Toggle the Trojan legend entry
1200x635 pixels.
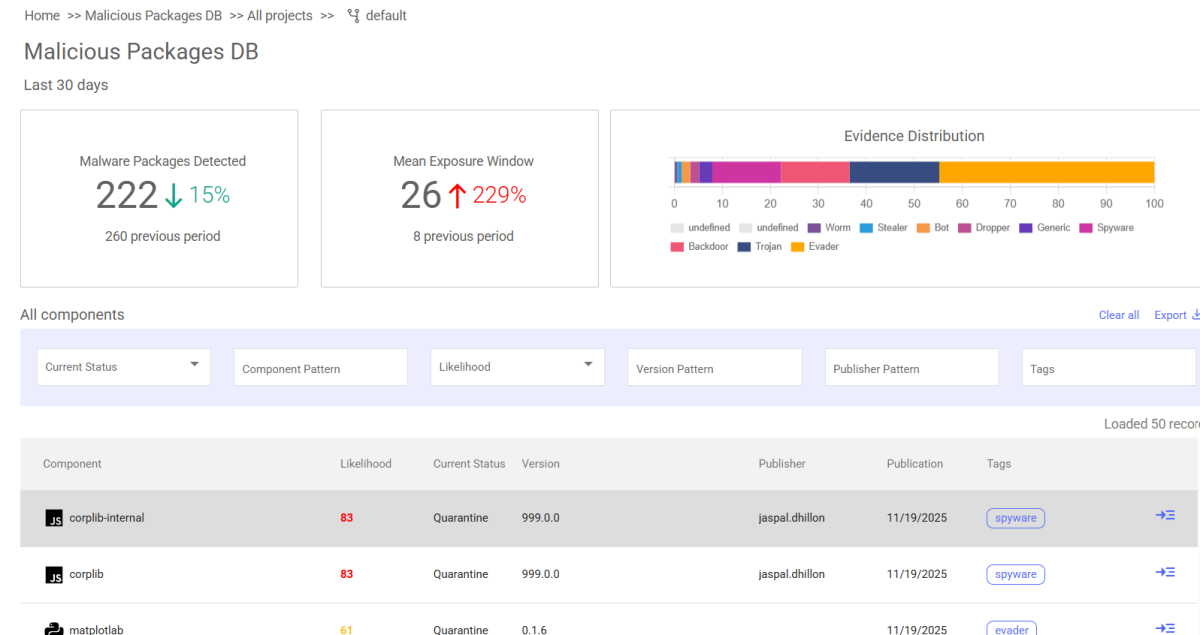tap(760, 246)
